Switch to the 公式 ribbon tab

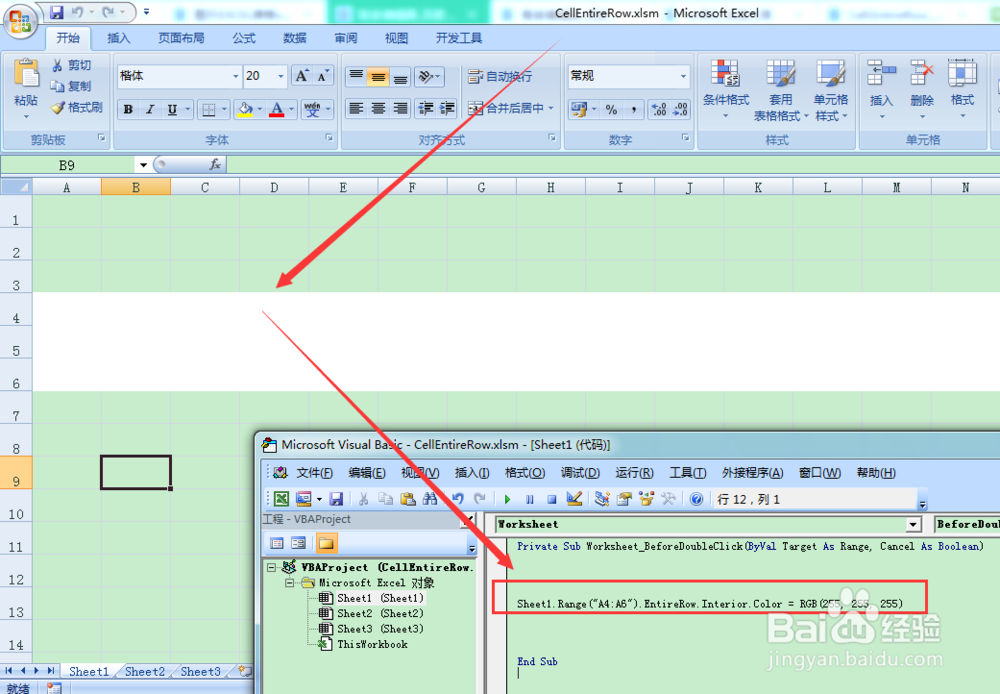click(x=244, y=38)
